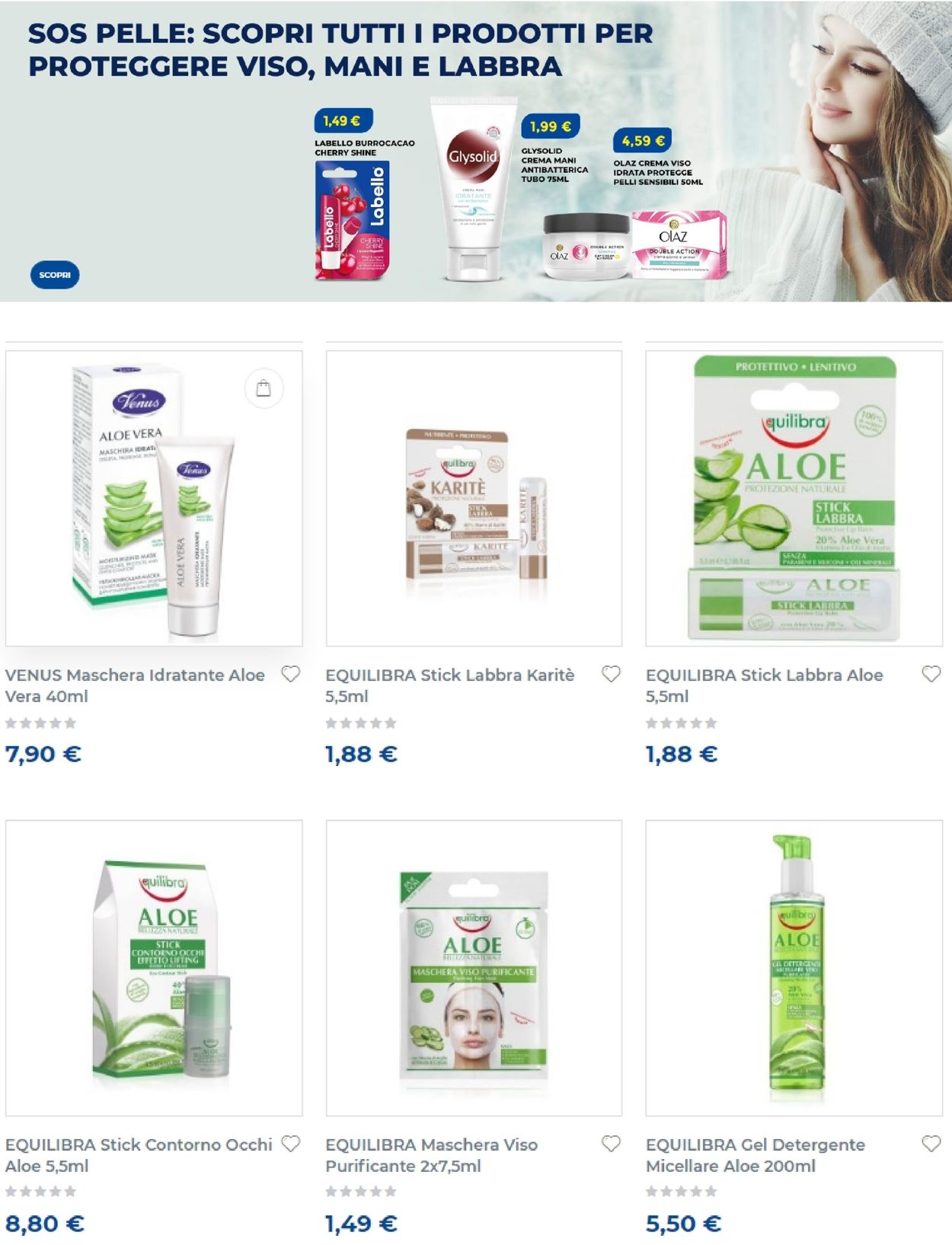Select the Maschera Viso Purificante sachet image
This screenshot has width=952, height=1245.
click(474, 968)
